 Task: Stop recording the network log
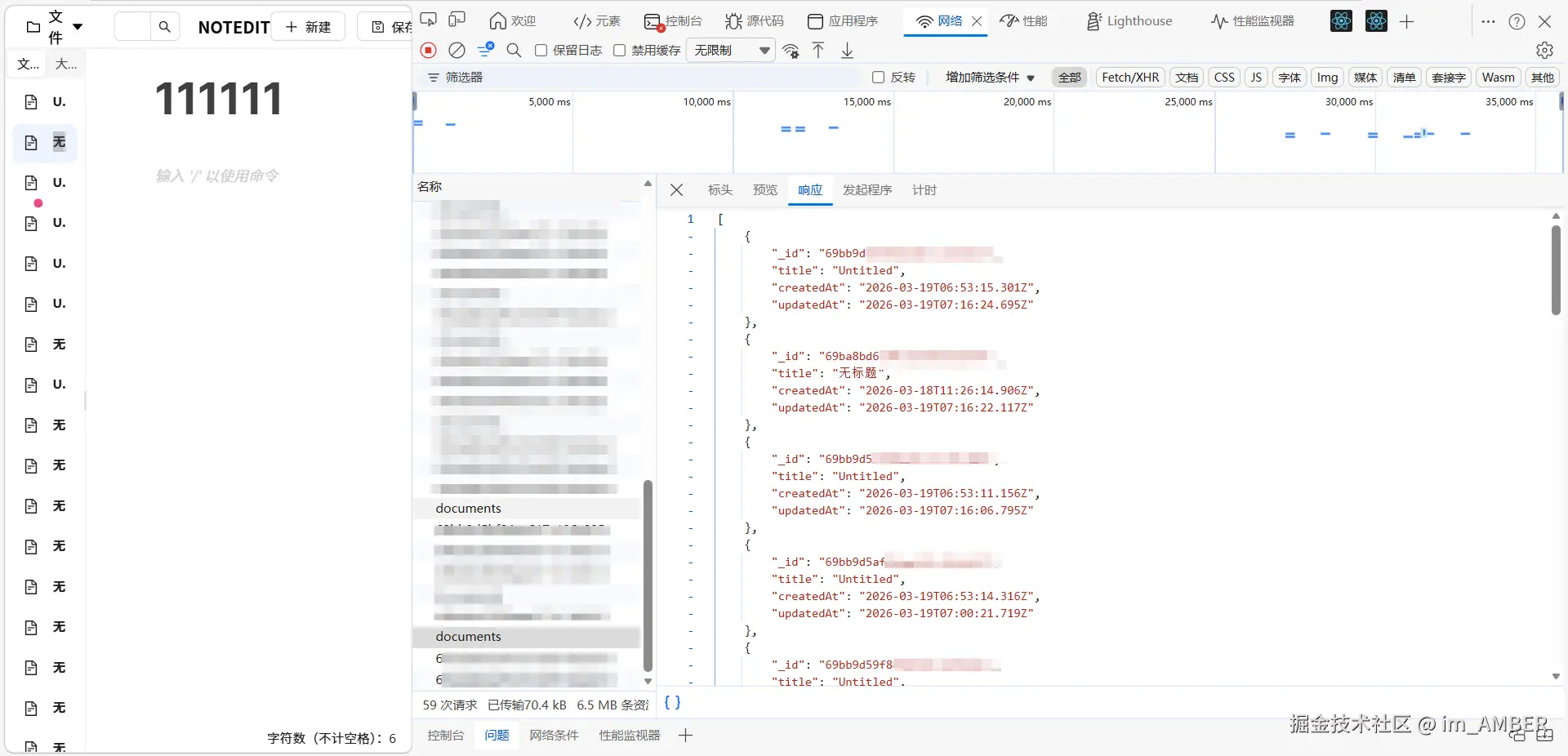pyautogui.click(x=429, y=51)
